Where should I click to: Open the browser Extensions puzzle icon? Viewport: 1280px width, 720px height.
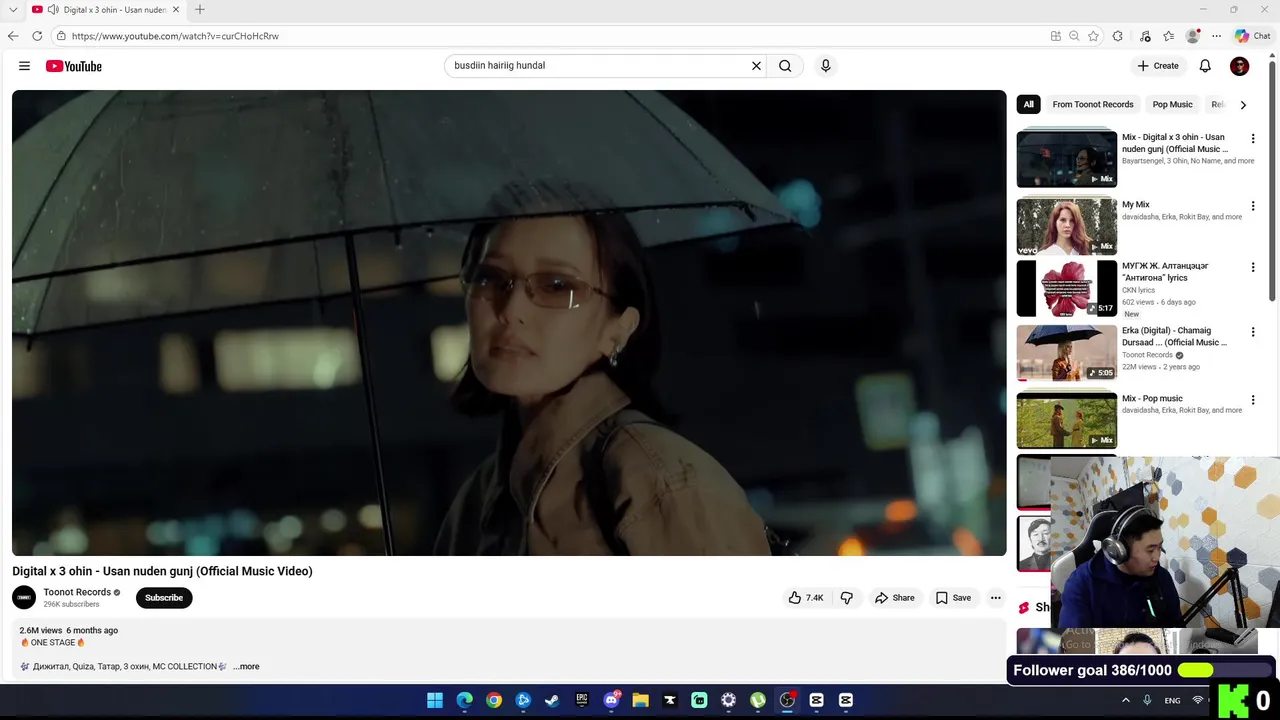coord(1118,36)
